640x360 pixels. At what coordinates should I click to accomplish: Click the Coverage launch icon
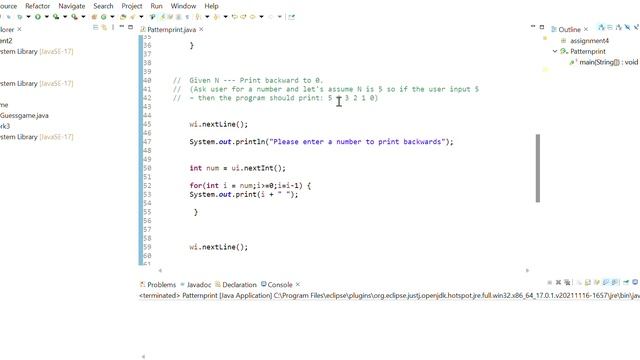pyautogui.click(x=56, y=17)
